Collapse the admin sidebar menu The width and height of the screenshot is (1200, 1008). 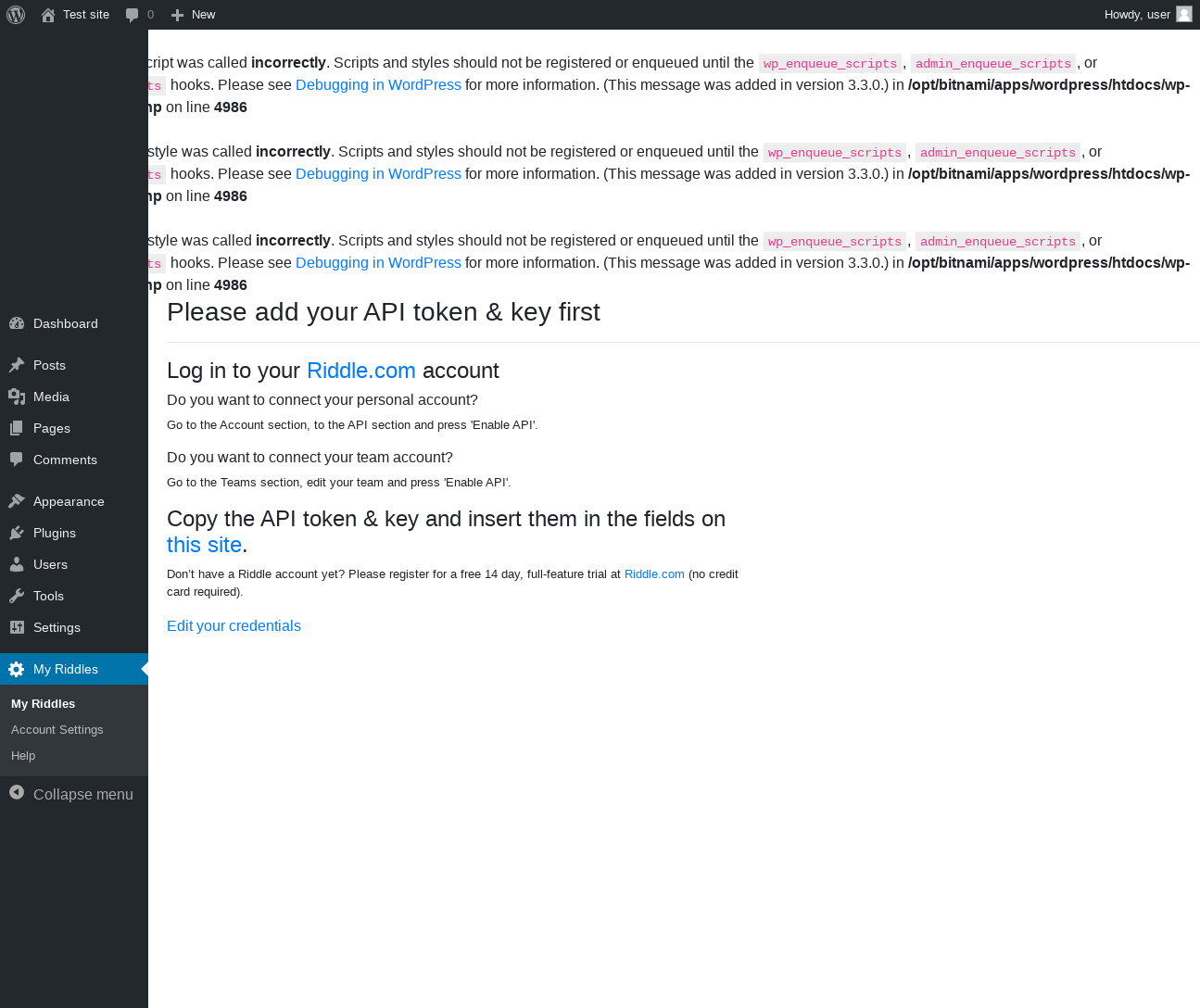pos(74,794)
